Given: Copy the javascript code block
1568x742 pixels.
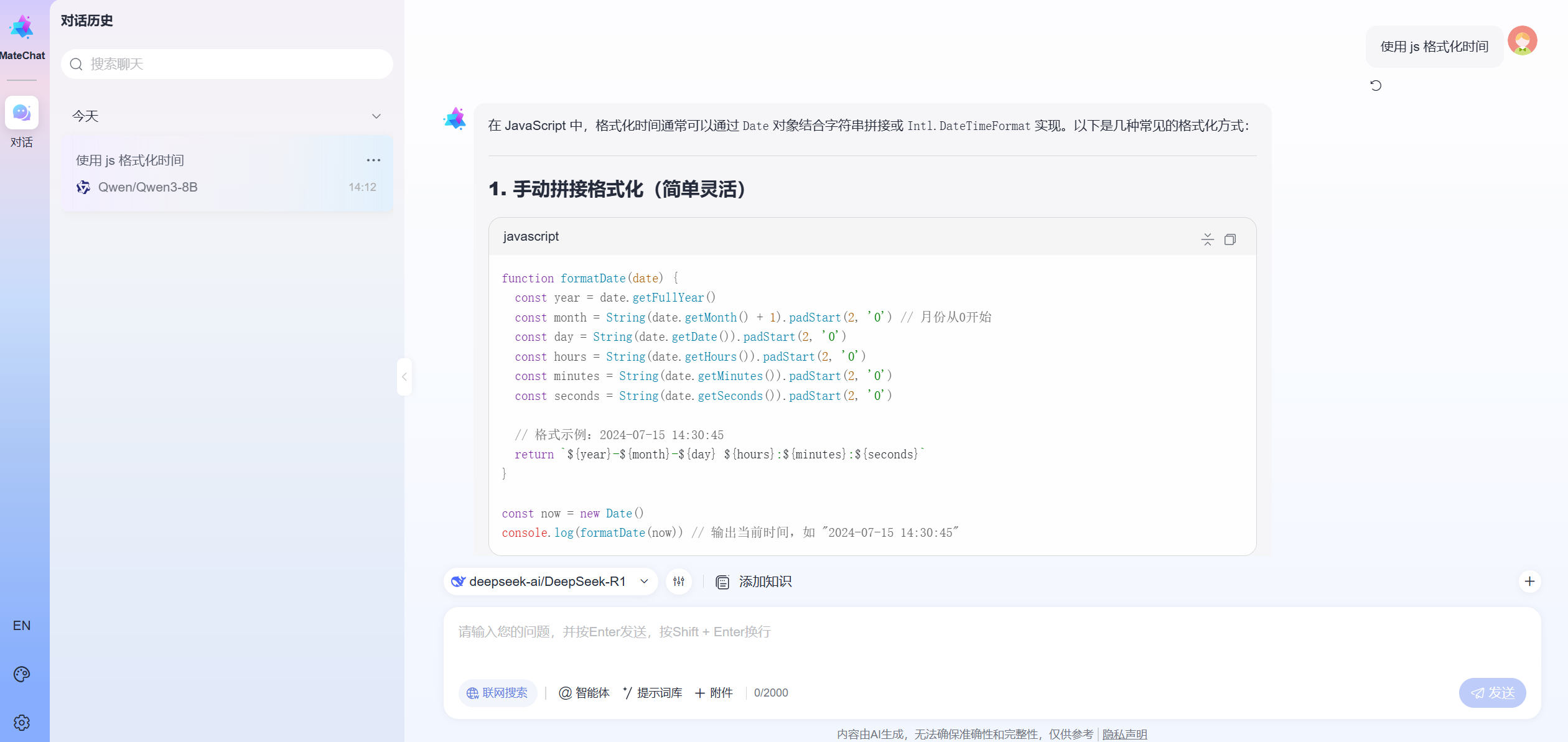Looking at the screenshot, I should tap(1230, 239).
